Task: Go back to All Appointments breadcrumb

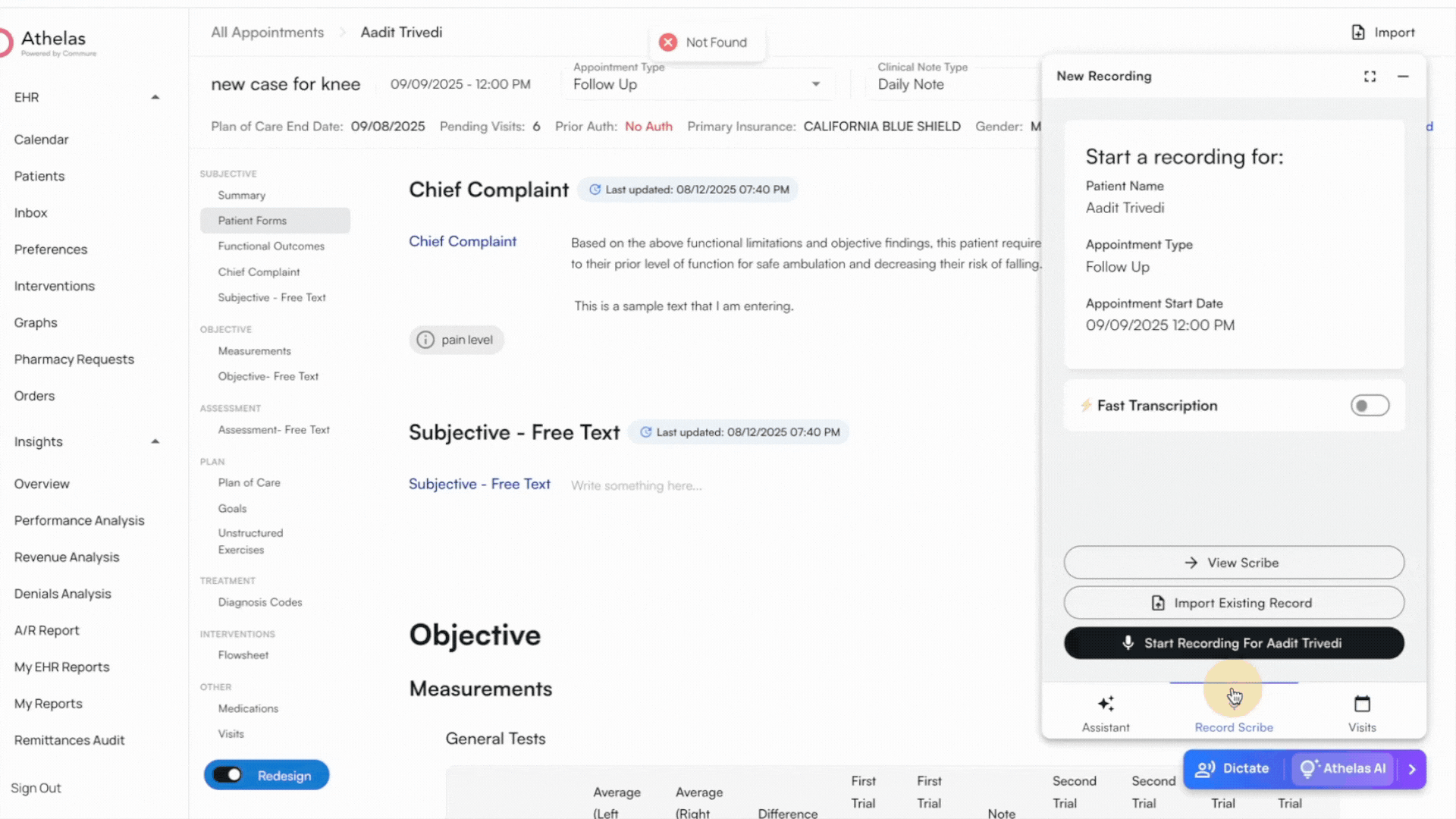Action: [x=267, y=33]
